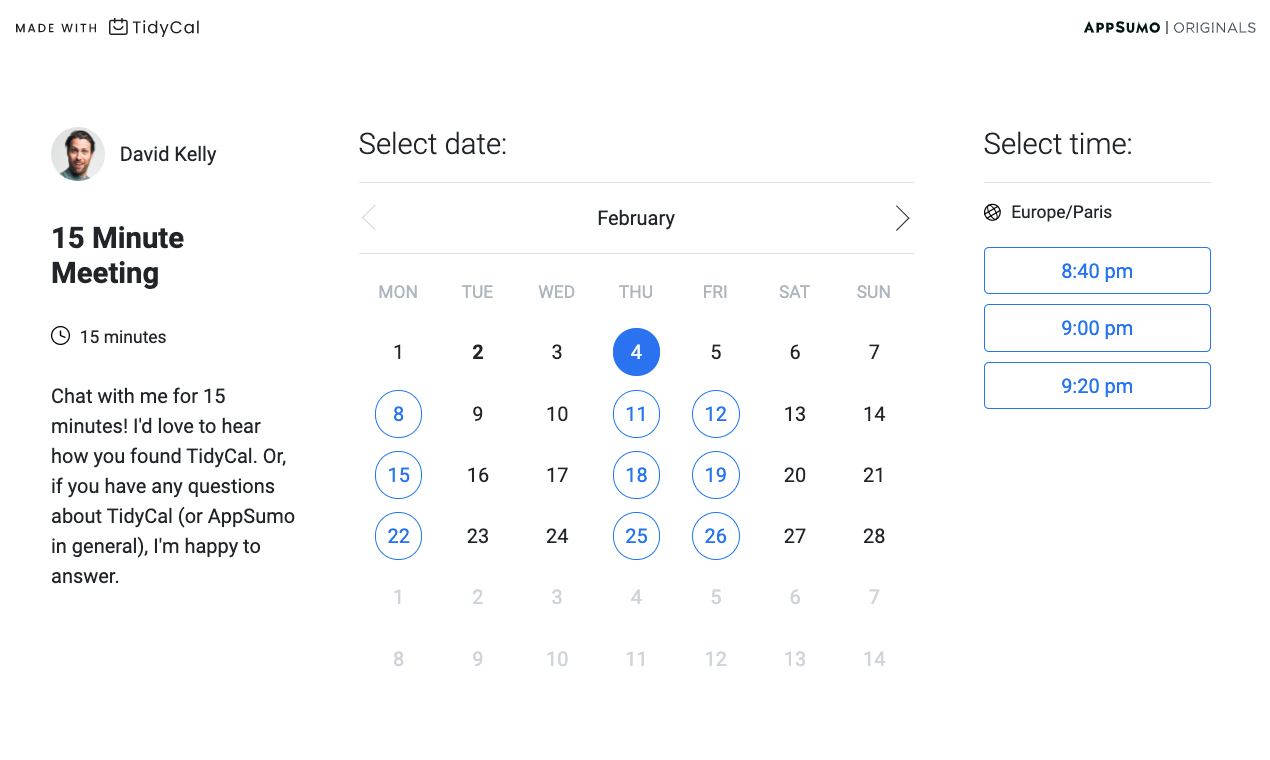Click the globe timezone icon

click(992, 212)
